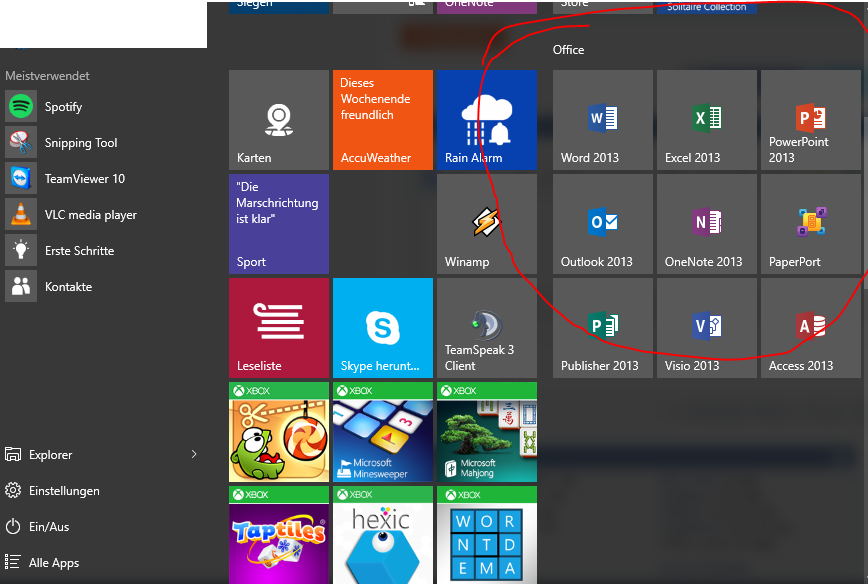Screen dimensions: 868x584
Task: Launch TeamSpeak 3 Client
Action: click(x=487, y=328)
